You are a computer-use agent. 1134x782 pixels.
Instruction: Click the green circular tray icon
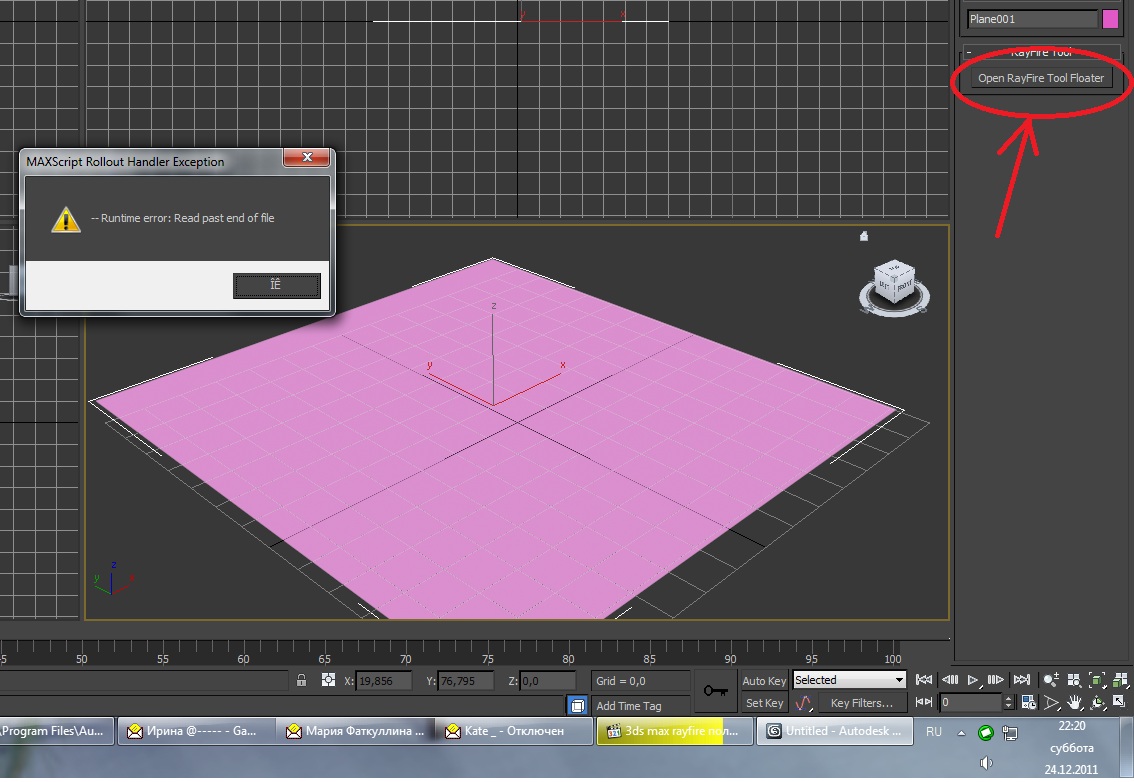click(985, 733)
